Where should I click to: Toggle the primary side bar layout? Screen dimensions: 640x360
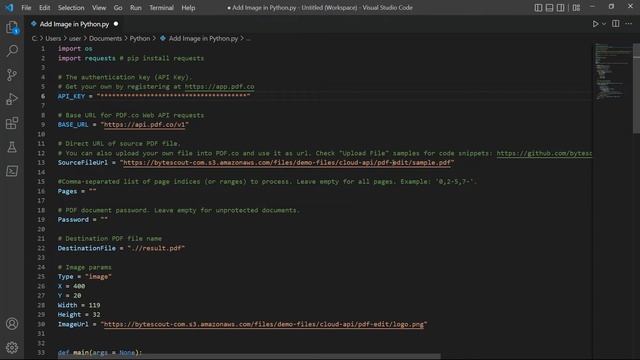pyautogui.click(x=538, y=7)
